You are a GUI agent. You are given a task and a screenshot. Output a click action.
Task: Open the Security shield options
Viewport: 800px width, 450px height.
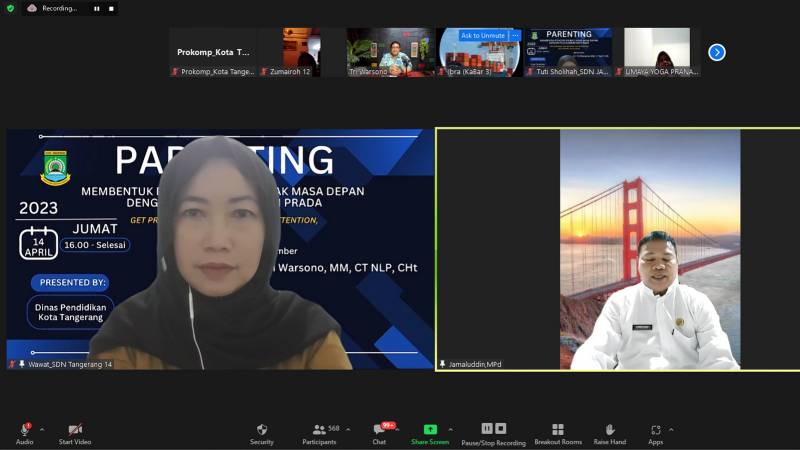tap(262, 429)
